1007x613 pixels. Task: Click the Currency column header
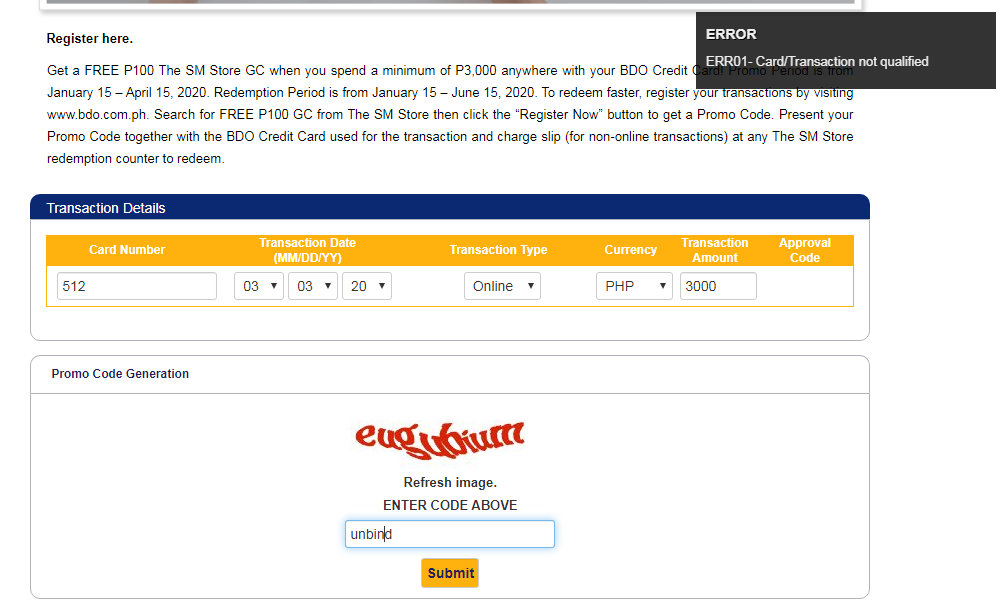coord(631,250)
